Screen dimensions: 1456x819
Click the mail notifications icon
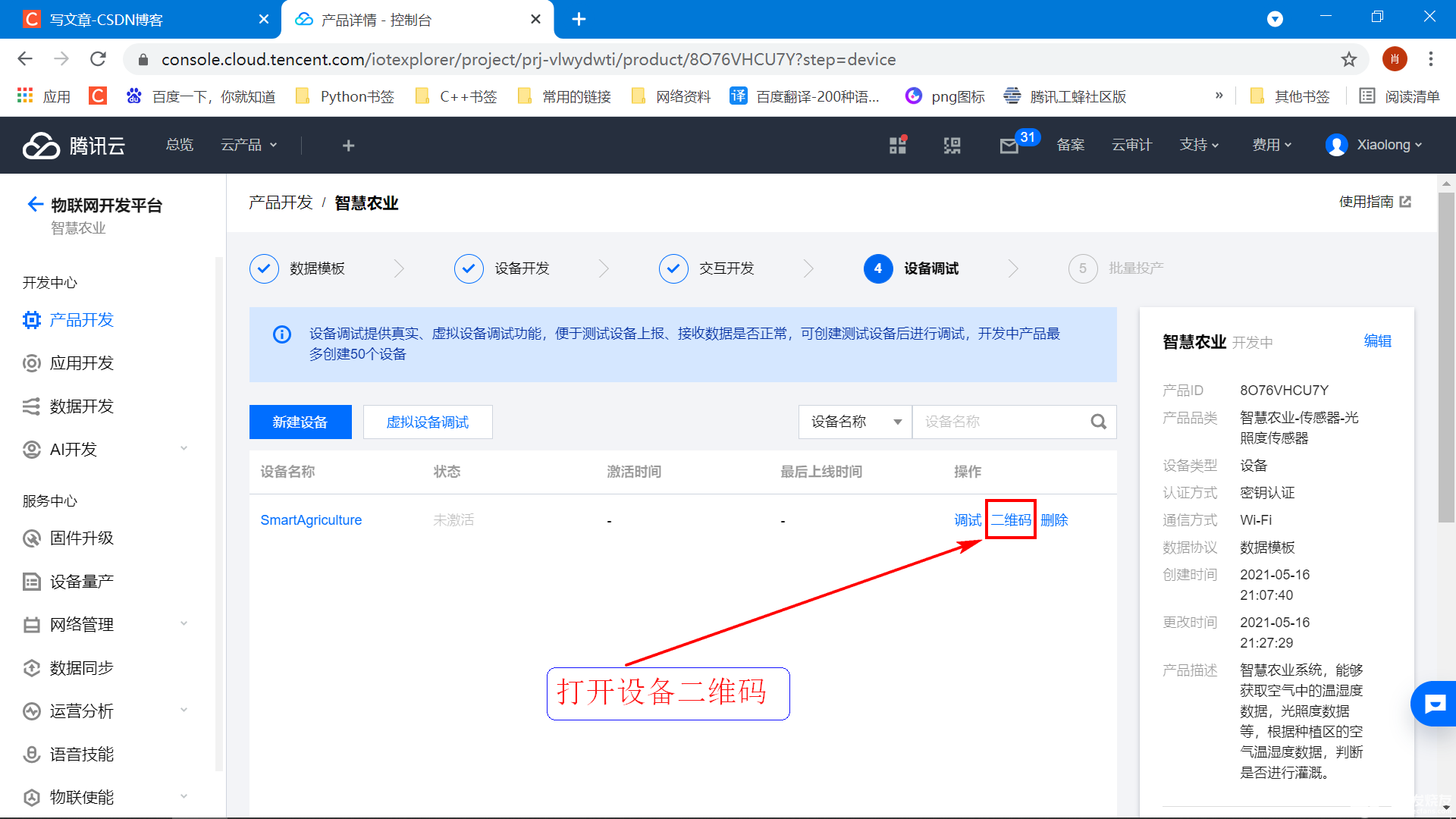tap(1009, 146)
